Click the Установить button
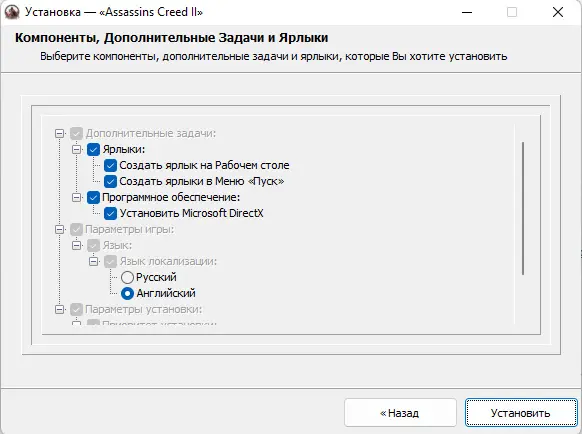Screen dimensions: 582x434 tap(521, 413)
